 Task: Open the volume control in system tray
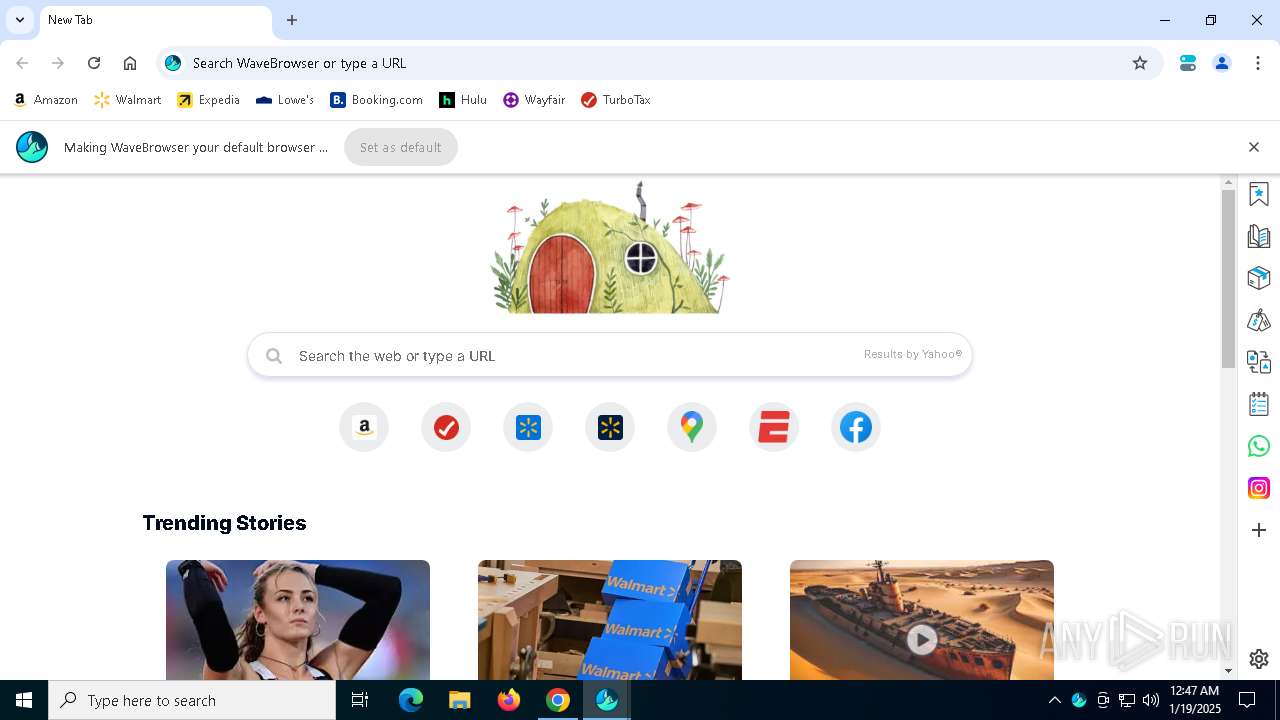click(1151, 700)
